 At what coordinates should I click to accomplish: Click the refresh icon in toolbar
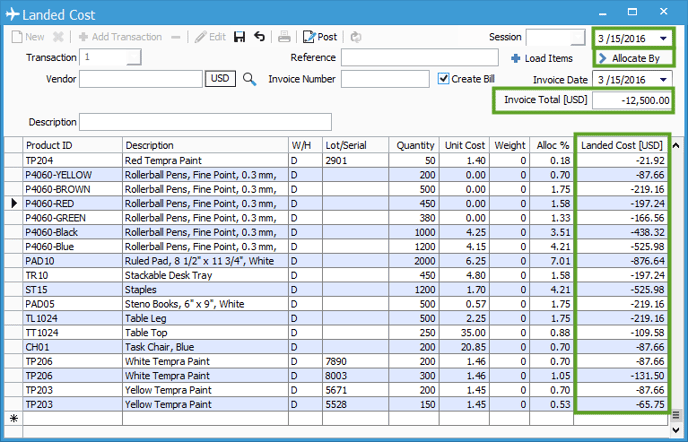pyautogui.click(x=356, y=37)
